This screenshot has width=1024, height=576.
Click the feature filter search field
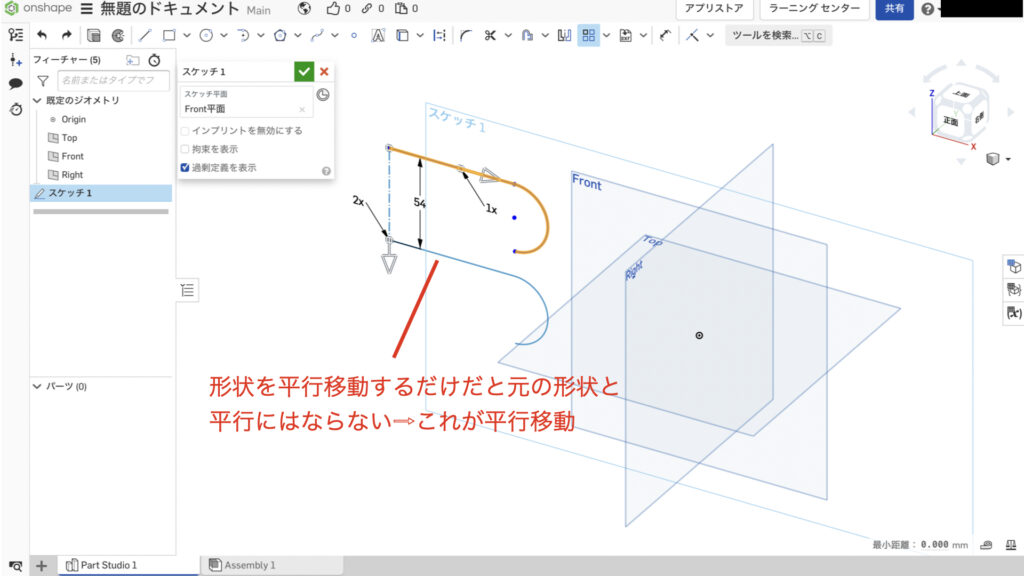tap(113, 81)
